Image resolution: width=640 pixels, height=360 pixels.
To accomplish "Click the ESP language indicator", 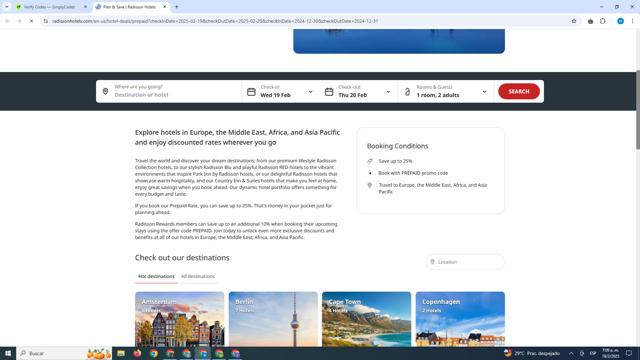I will [593, 353].
